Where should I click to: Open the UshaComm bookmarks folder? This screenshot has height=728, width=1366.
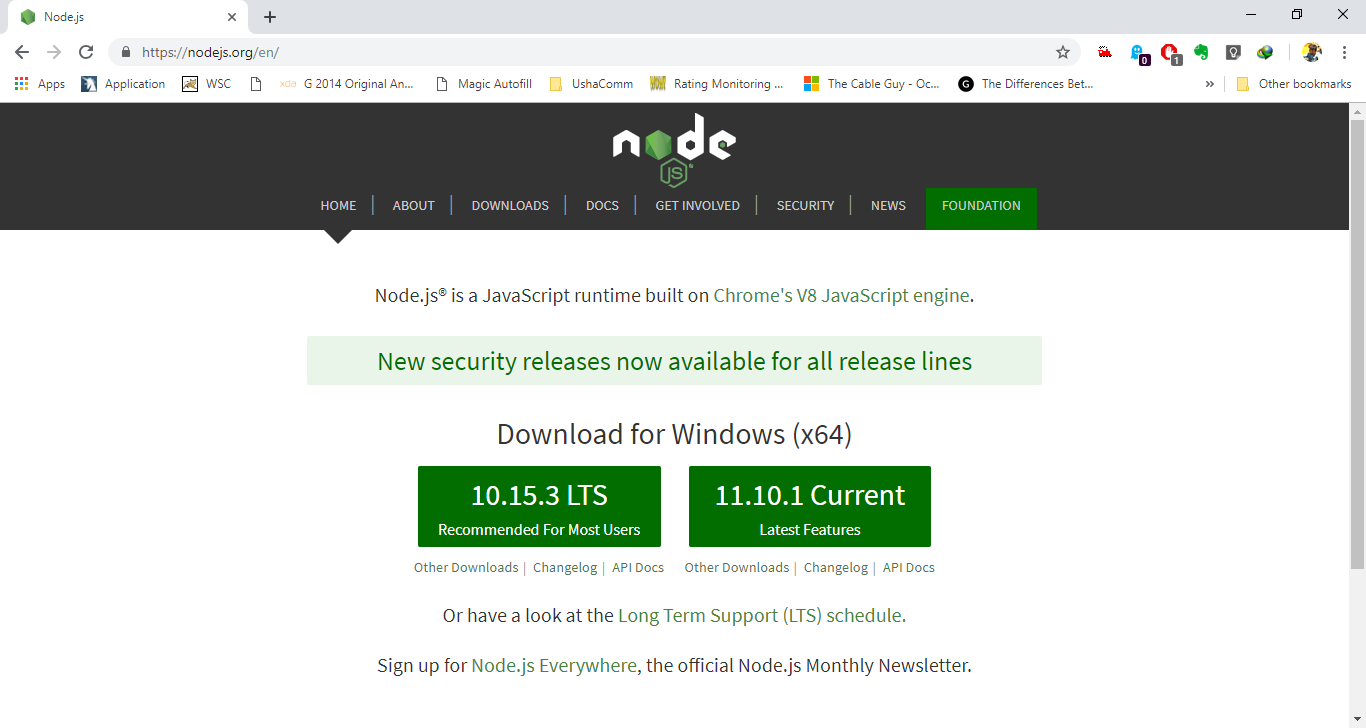coord(592,84)
